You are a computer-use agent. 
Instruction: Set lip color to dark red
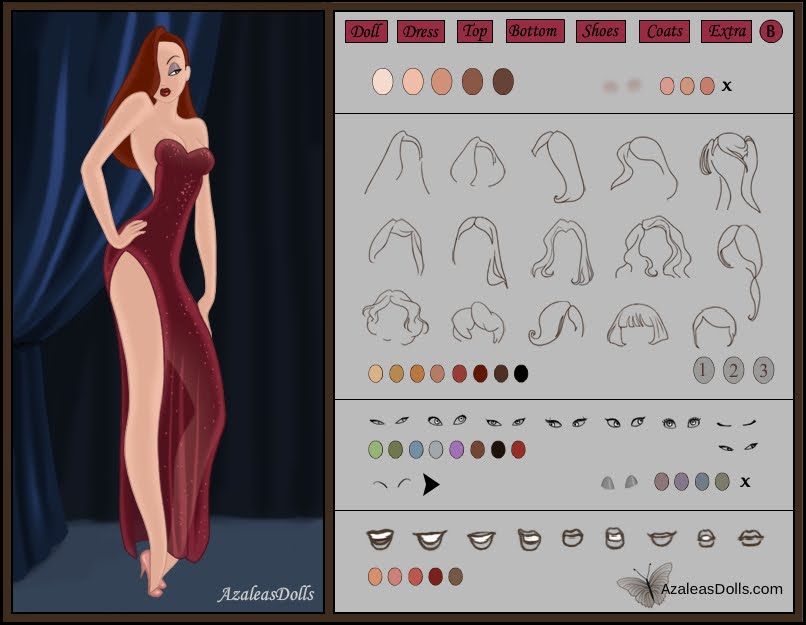click(435, 576)
